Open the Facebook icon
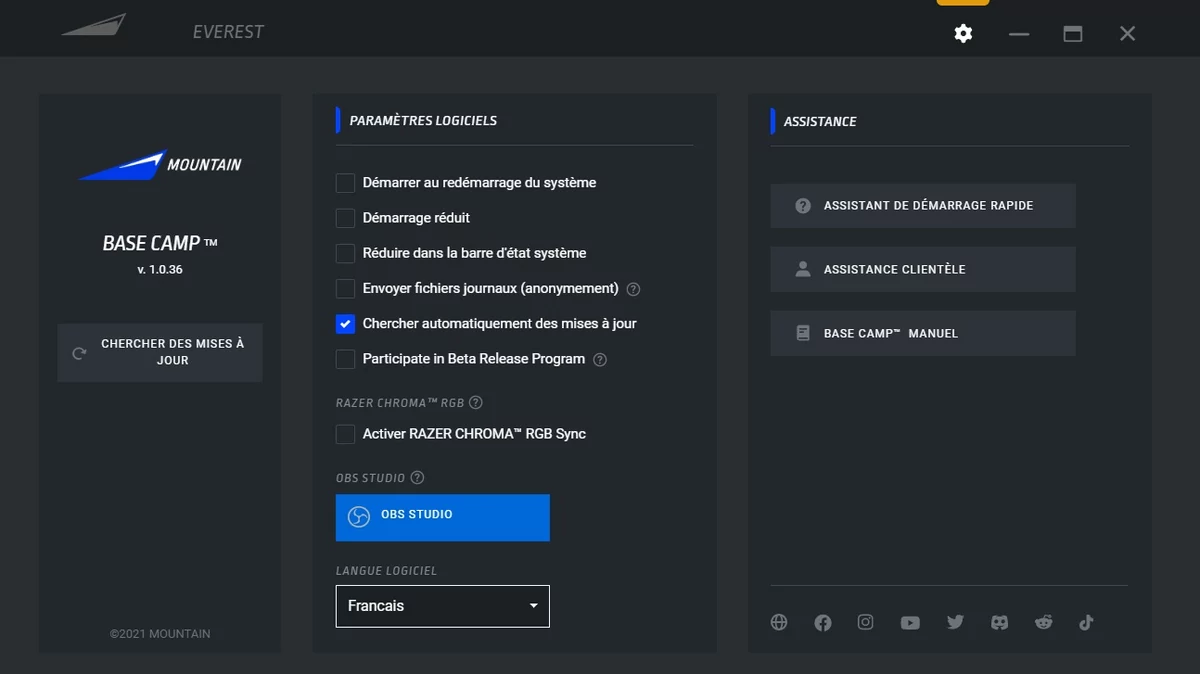The width and height of the screenshot is (1200, 674). click(x=823, y=623)
